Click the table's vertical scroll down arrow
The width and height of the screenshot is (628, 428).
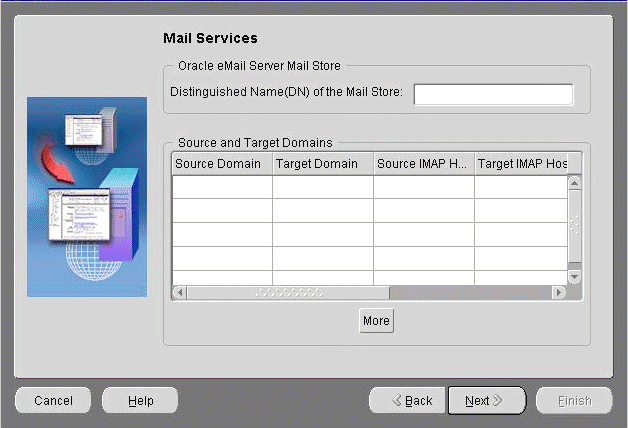tap(574, 277)
